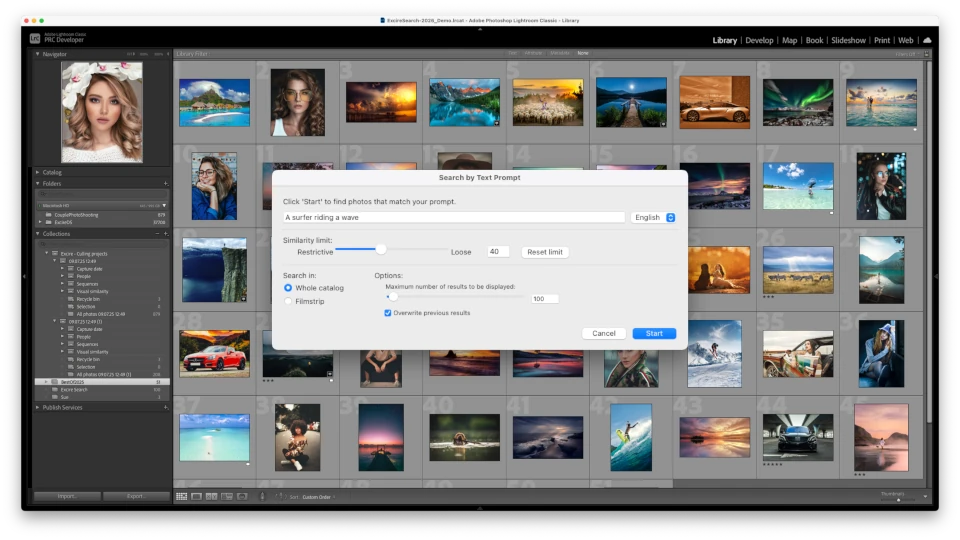
Task: Select the Filmstrip radio option
Action: point(289,301)
